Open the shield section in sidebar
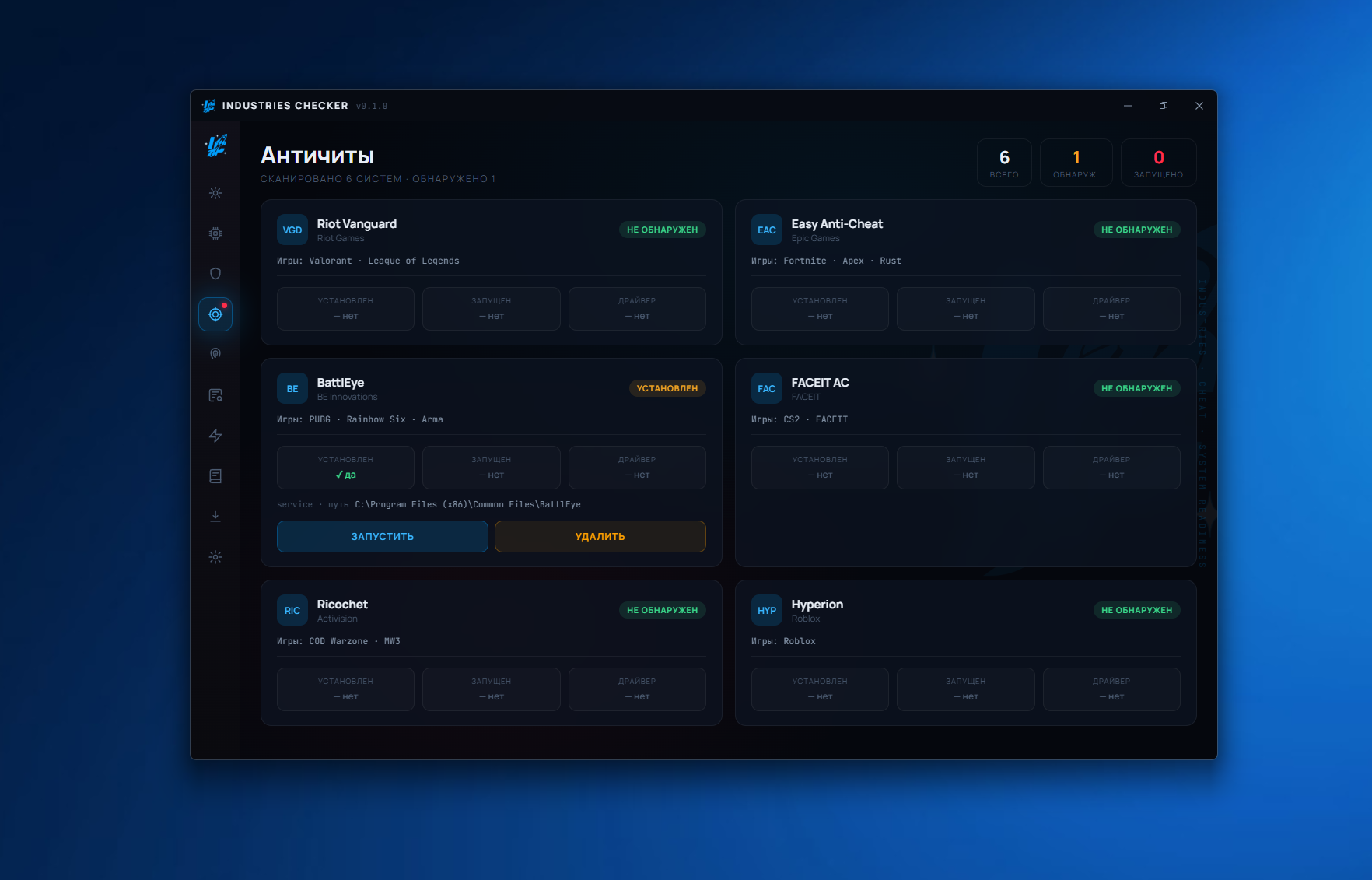Viewport: 1372px width, 880px height. [x=215, y=274]
